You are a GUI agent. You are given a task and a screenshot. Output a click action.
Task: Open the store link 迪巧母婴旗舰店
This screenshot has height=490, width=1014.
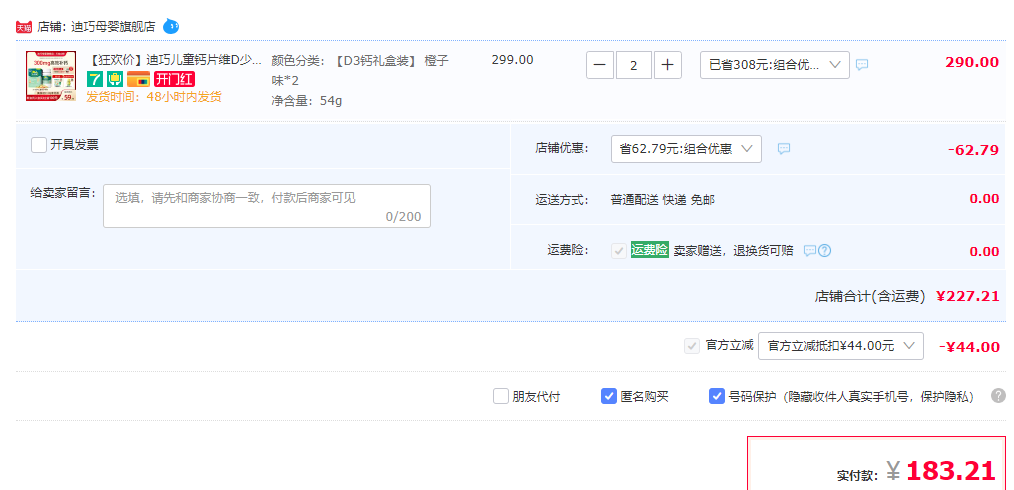(113, 27)
